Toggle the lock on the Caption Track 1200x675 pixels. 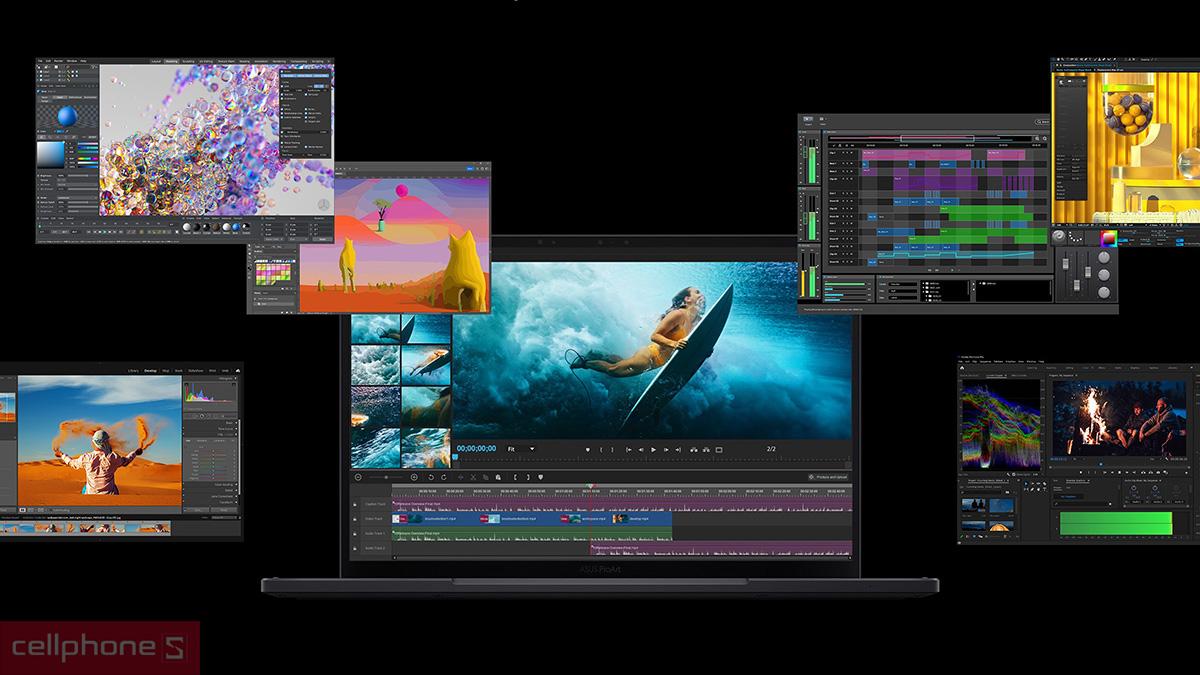click(x=357, y=504)
